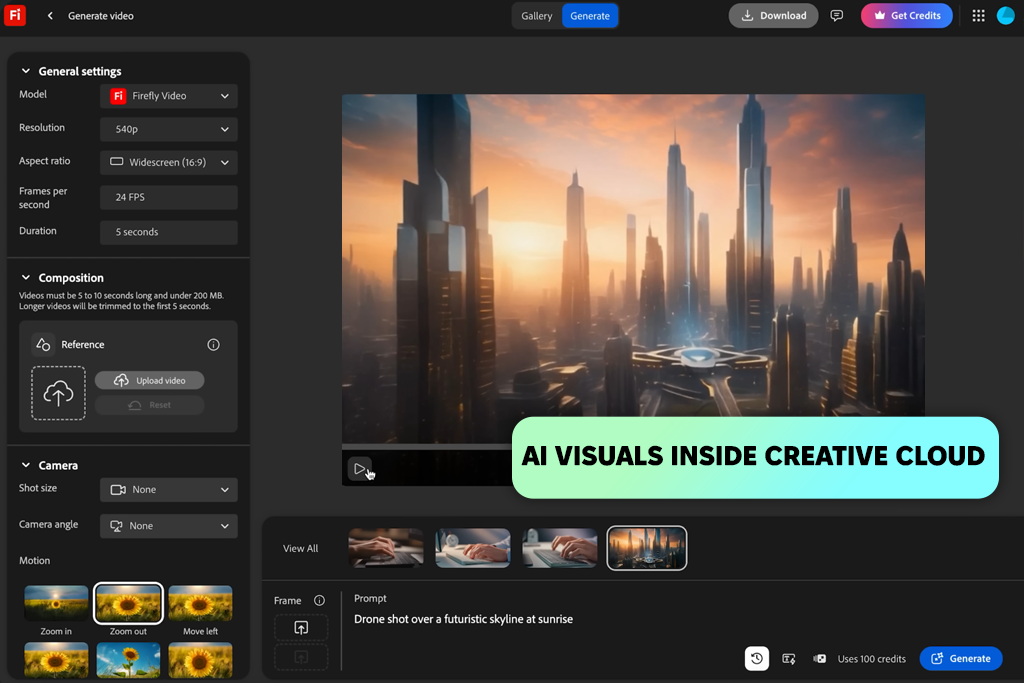The width and height of the screenshot is (1024, 683).
Task: Click the Get Credits button
Action: coord(906,16)
